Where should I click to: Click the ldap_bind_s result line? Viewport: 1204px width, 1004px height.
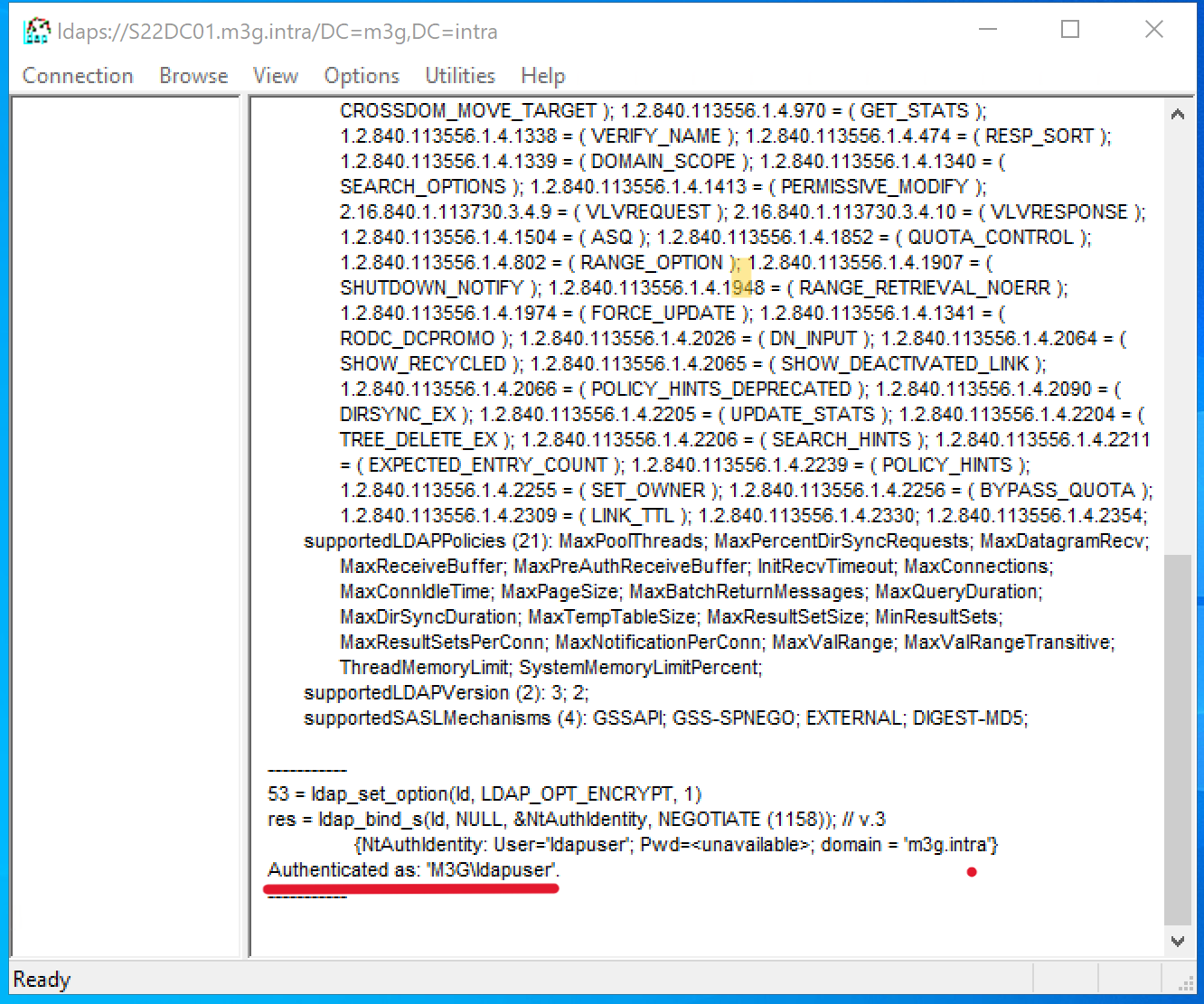coord(577,820)
